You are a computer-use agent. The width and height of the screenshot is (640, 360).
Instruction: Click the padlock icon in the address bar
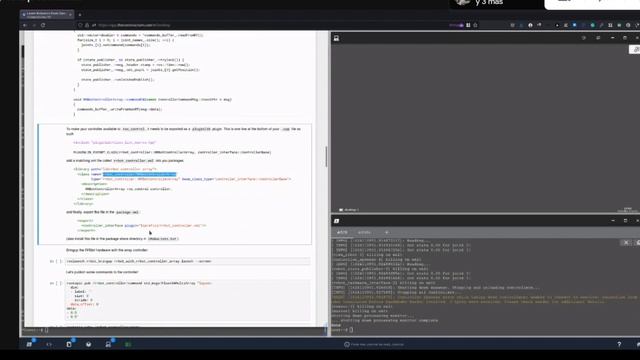click(87, 25)
